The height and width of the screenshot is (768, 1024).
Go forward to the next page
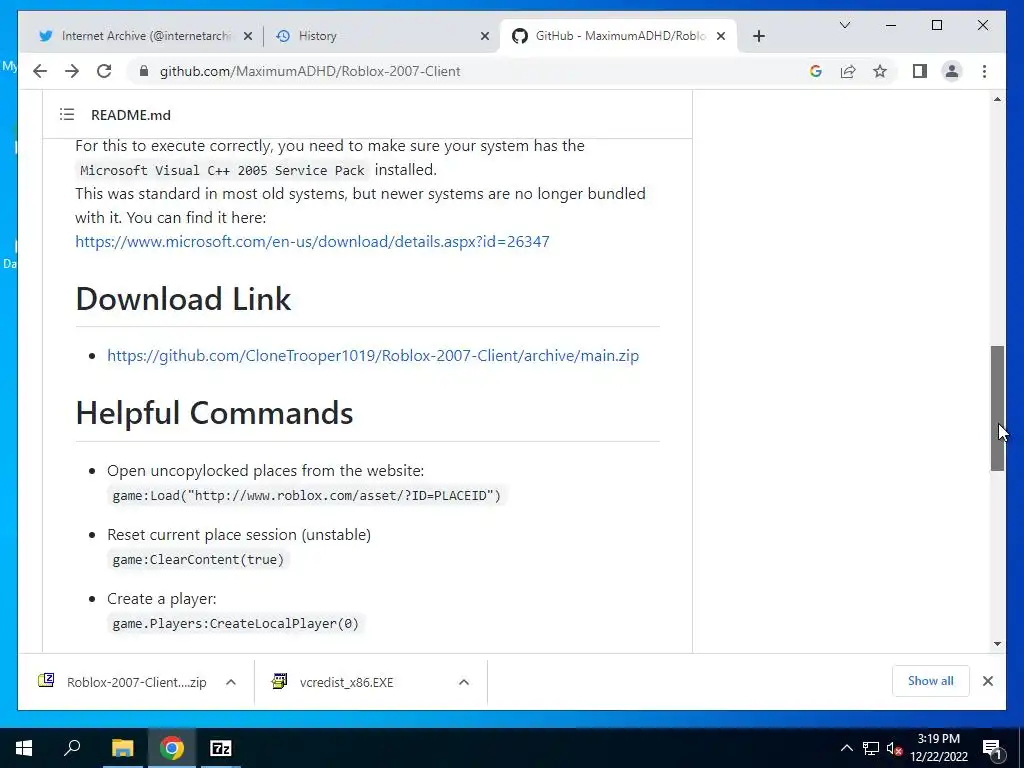point(72,71)
